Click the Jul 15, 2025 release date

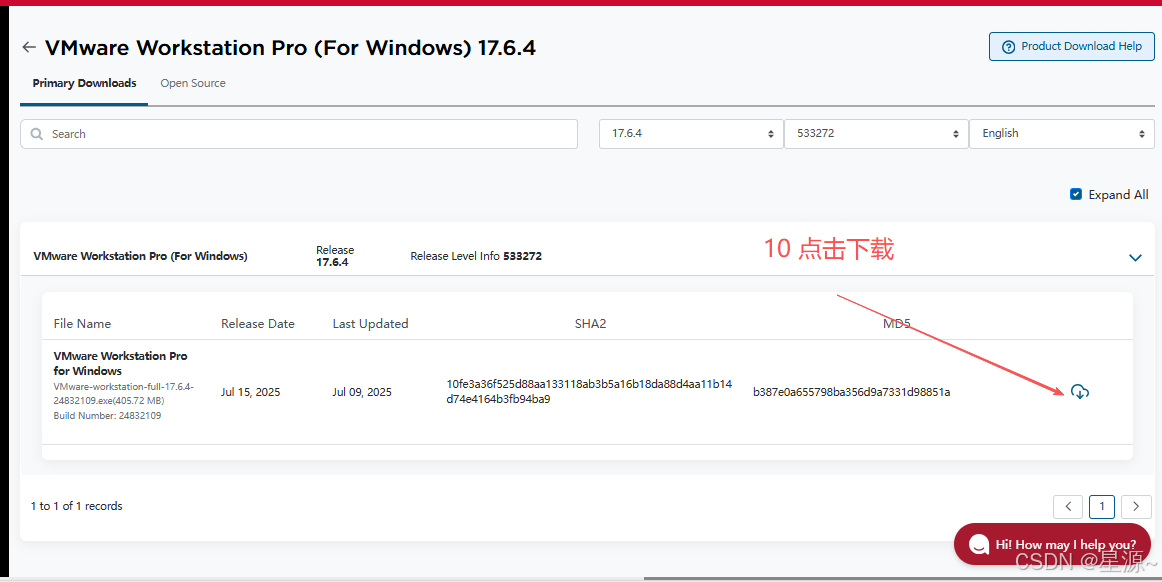[x=250, y=392]
